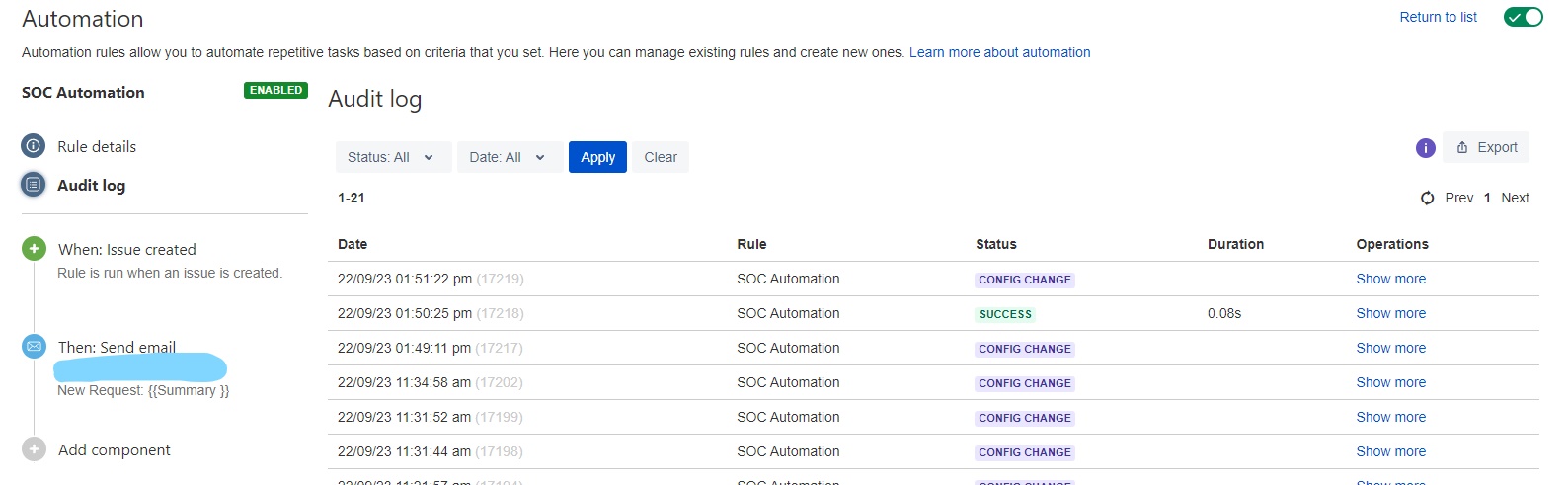
Task: Go to Prev page
Action: click(1458, 198)
